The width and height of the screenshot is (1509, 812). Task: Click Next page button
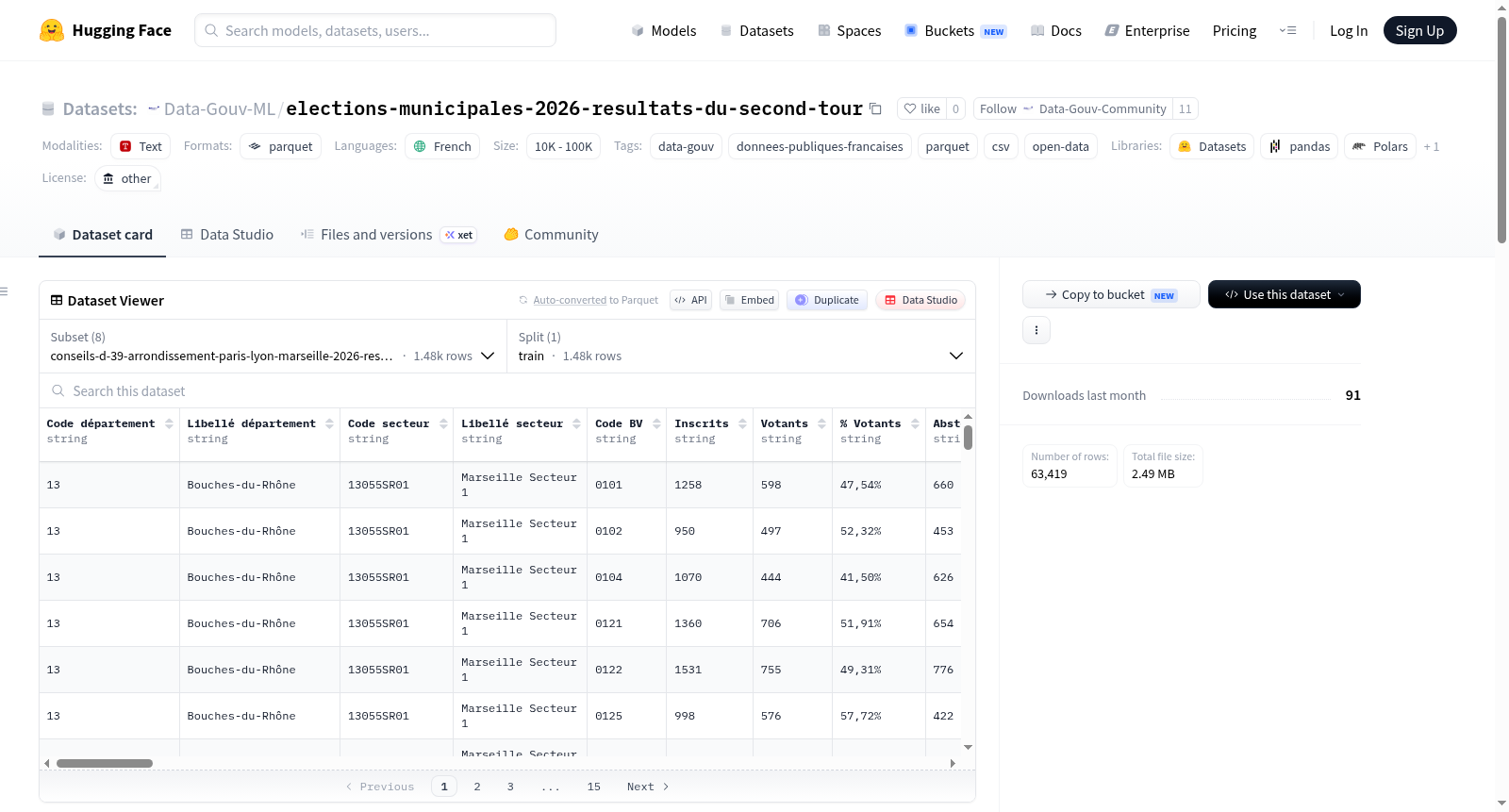(x=648, y=787)
